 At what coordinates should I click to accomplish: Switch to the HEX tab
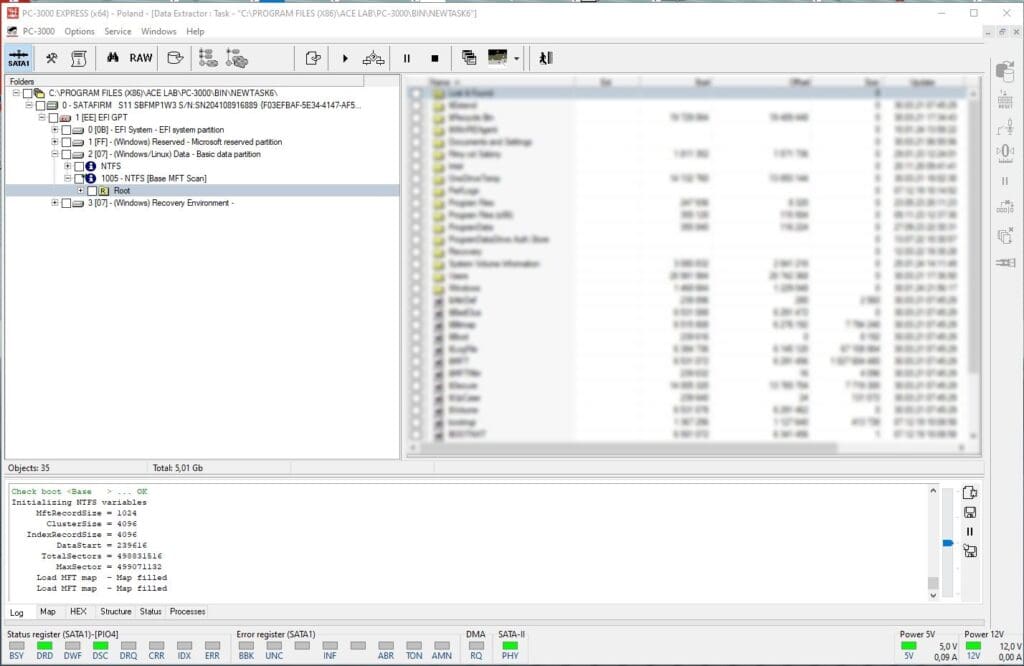tap(78, 612)
